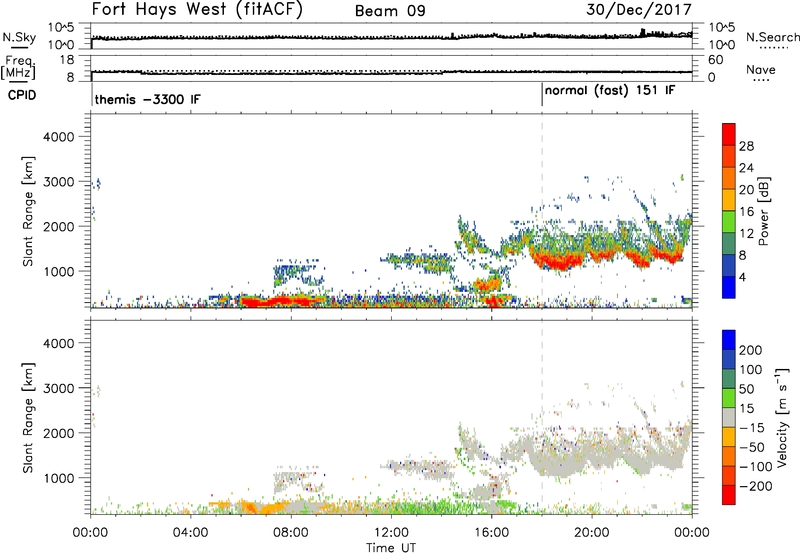This screenshot has width=800, height=554.
Task: Select the 'Beam 09' header text
Action: [390, 11]
